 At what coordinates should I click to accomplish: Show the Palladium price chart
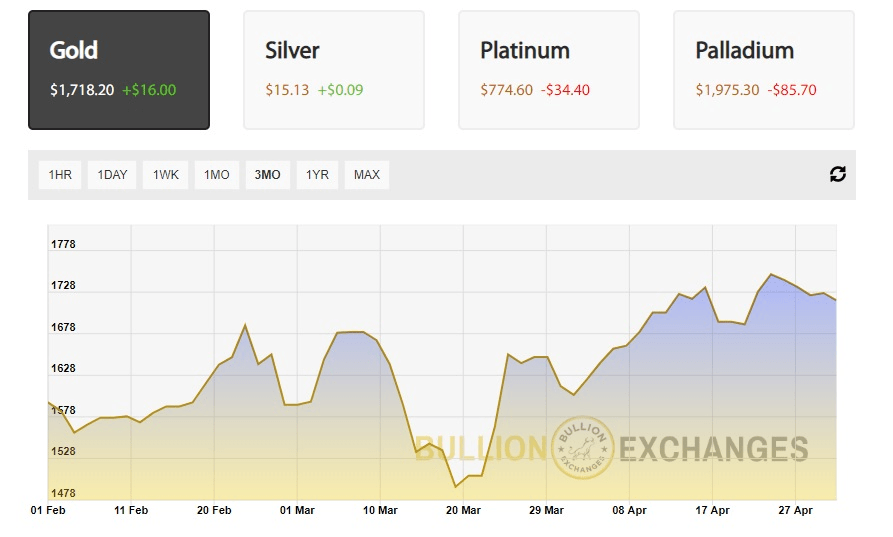tap(764, 70)
